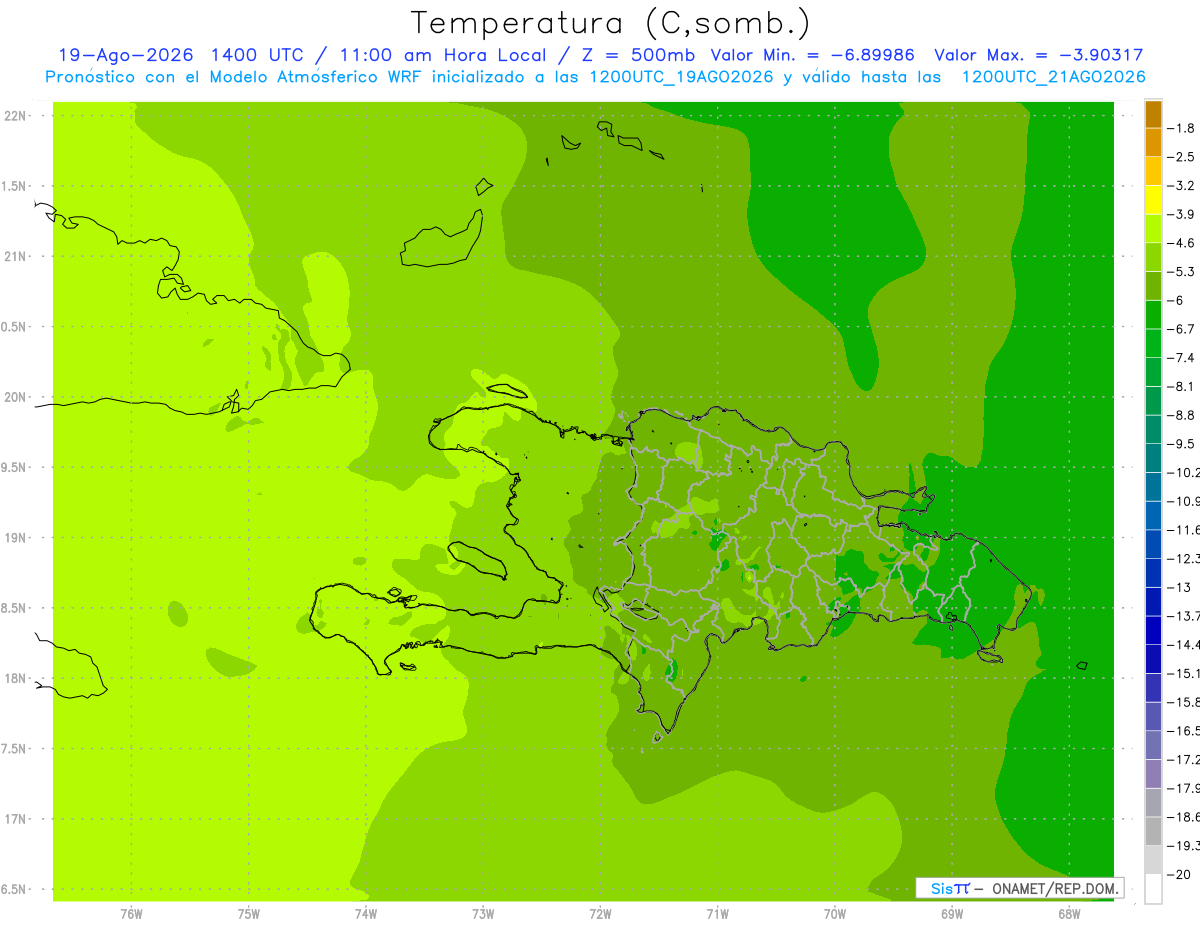Click the '22N' latitude label
1200x927 pixels.
pos(16,116)
